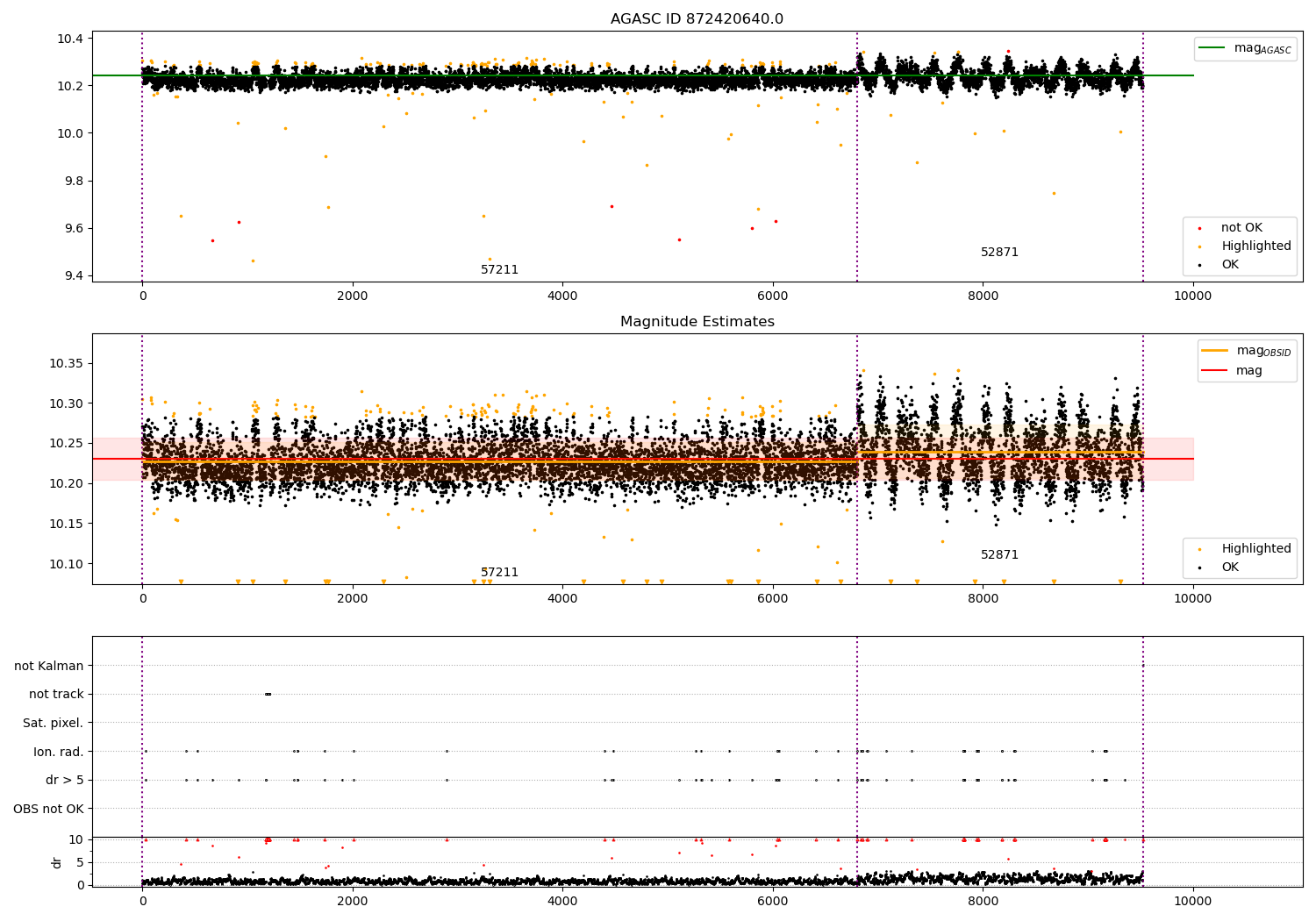The height and width of the screenshot is (921, 1316).
Task: Click the '57211' label in the top plot
Action: tap(499, 270)
